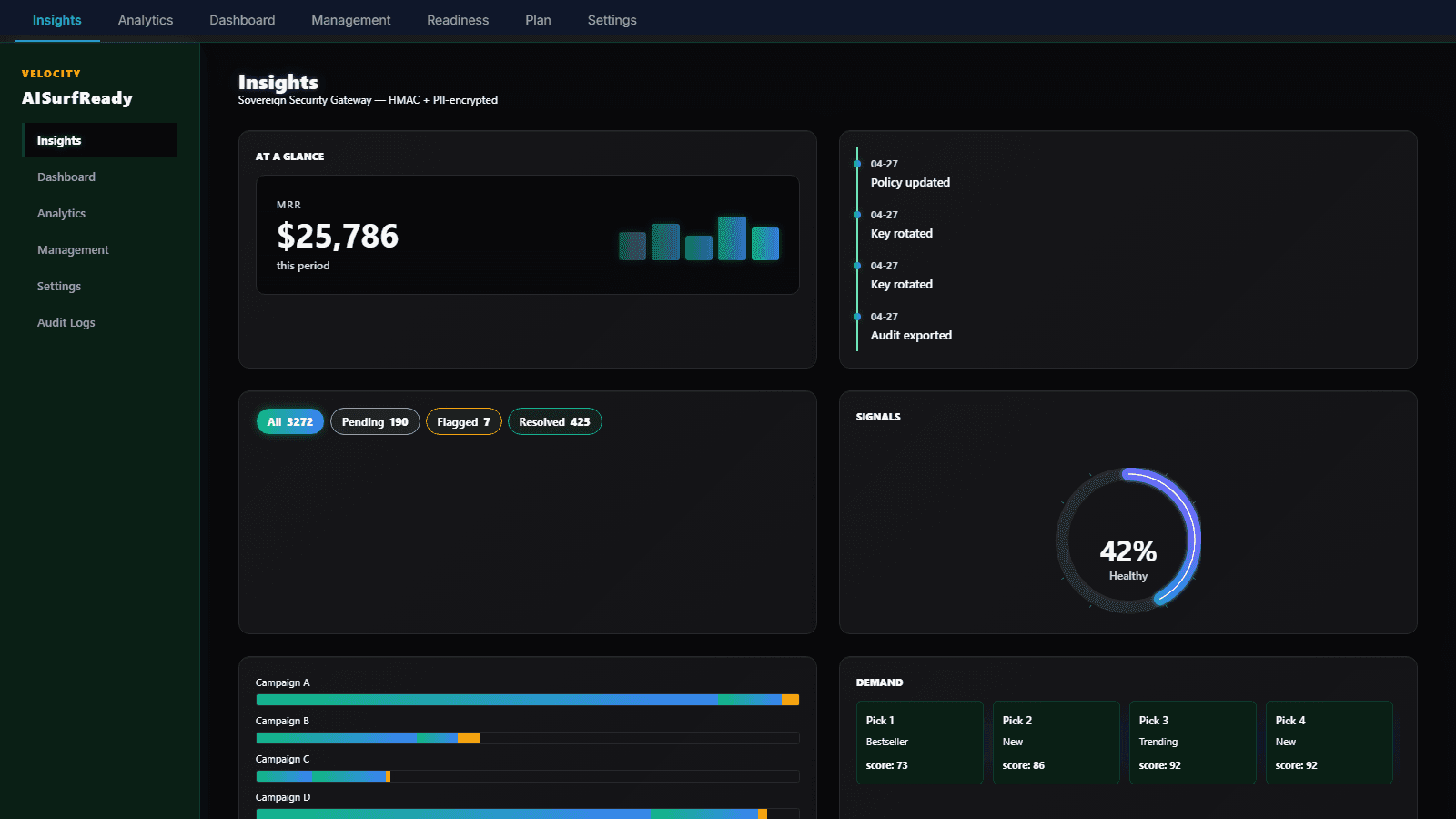Open the Pick 3 Trending card
The height and width of the screenshot is (819, 1456).
pos(1193,743)
